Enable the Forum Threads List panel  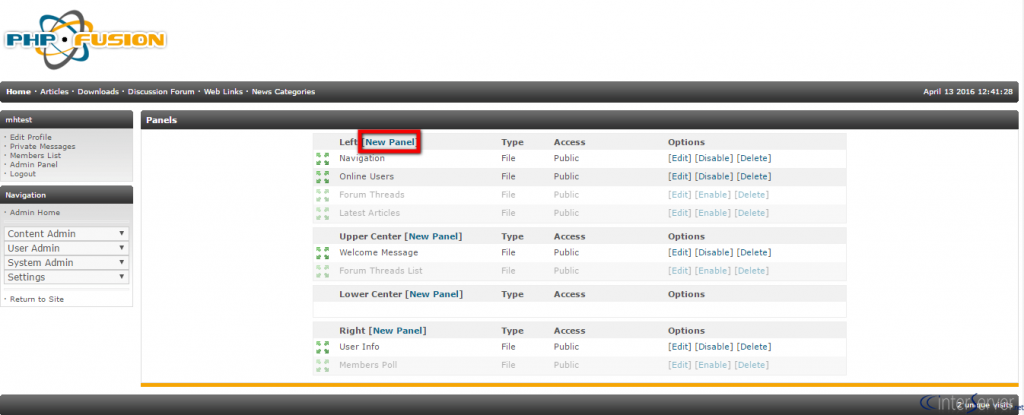[x=712, y=271]
